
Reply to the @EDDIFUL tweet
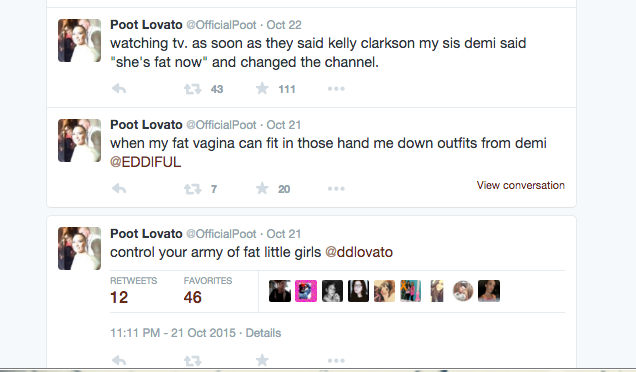pos(119,189)
